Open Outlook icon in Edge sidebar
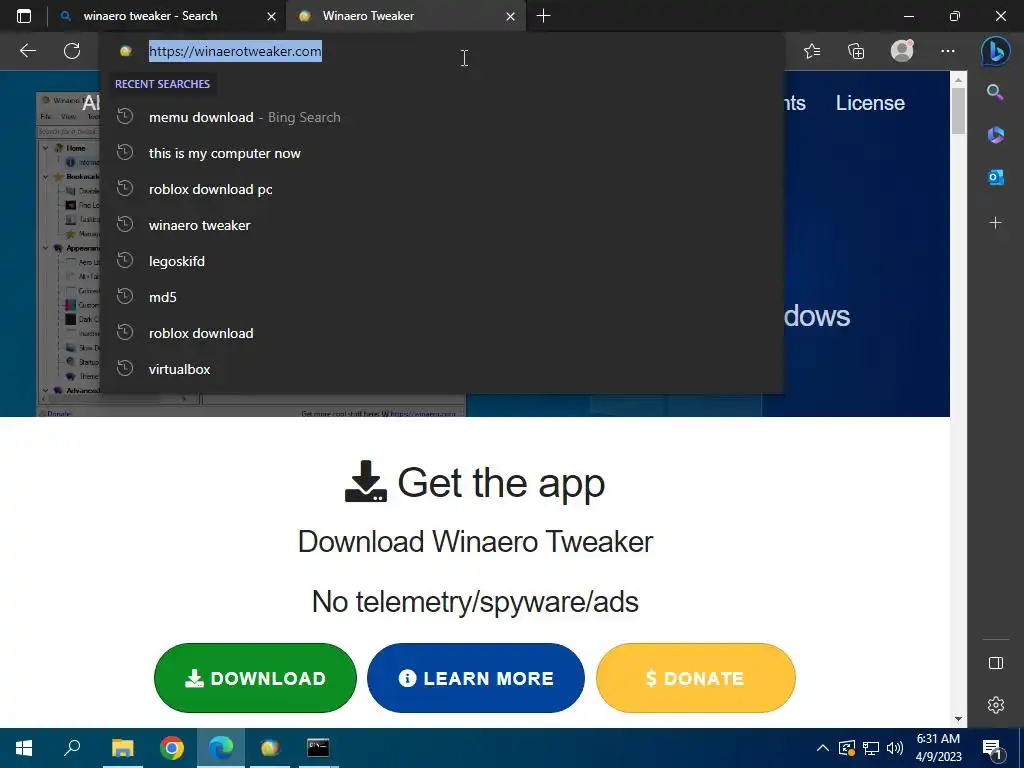 [995, 177]
